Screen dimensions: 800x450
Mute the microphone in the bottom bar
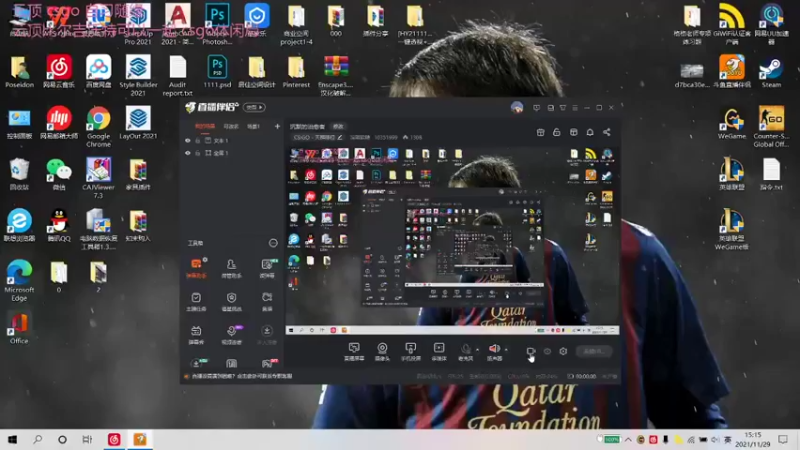tap(465, 352)
